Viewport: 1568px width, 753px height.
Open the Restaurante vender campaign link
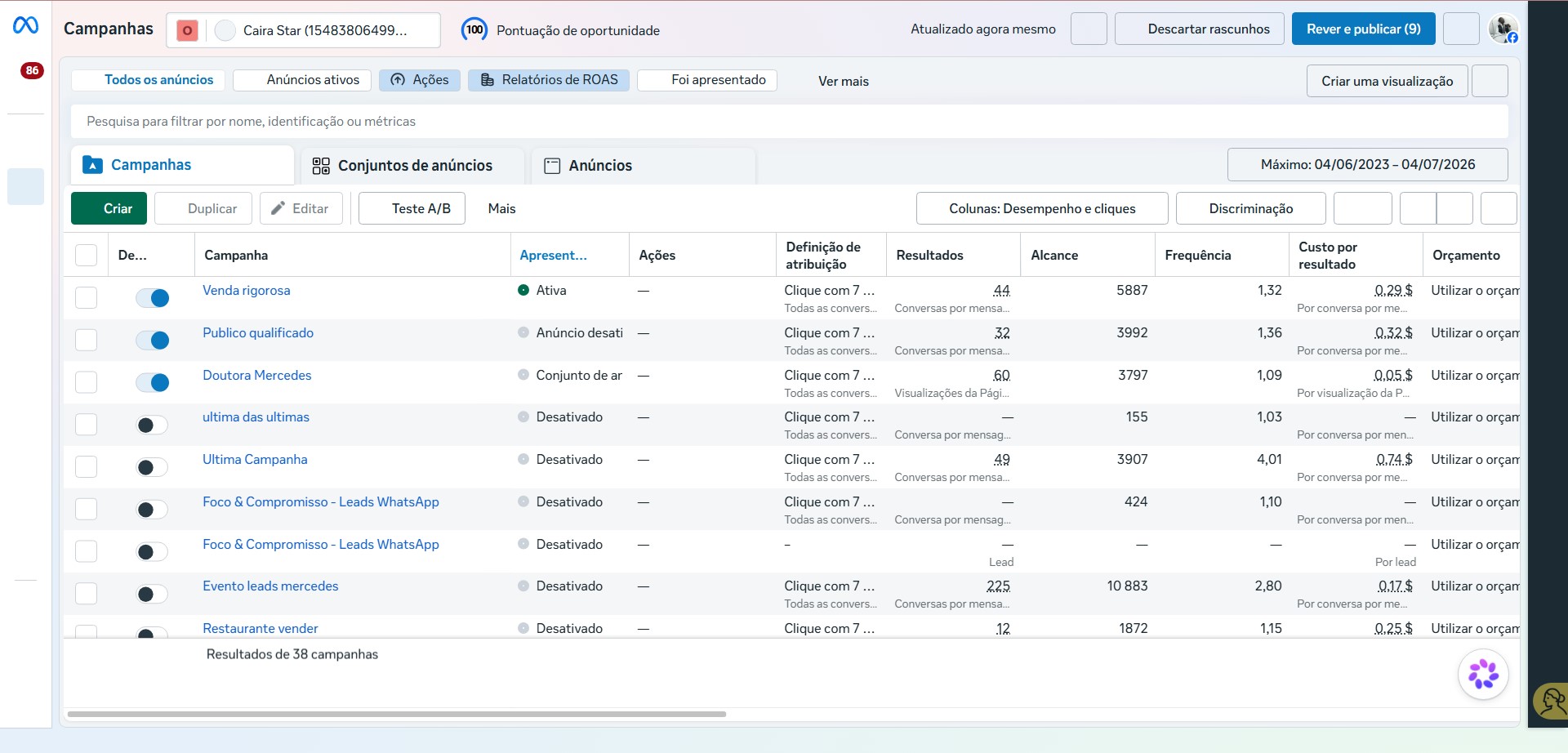pyautogui.click(x=260, y=628)
